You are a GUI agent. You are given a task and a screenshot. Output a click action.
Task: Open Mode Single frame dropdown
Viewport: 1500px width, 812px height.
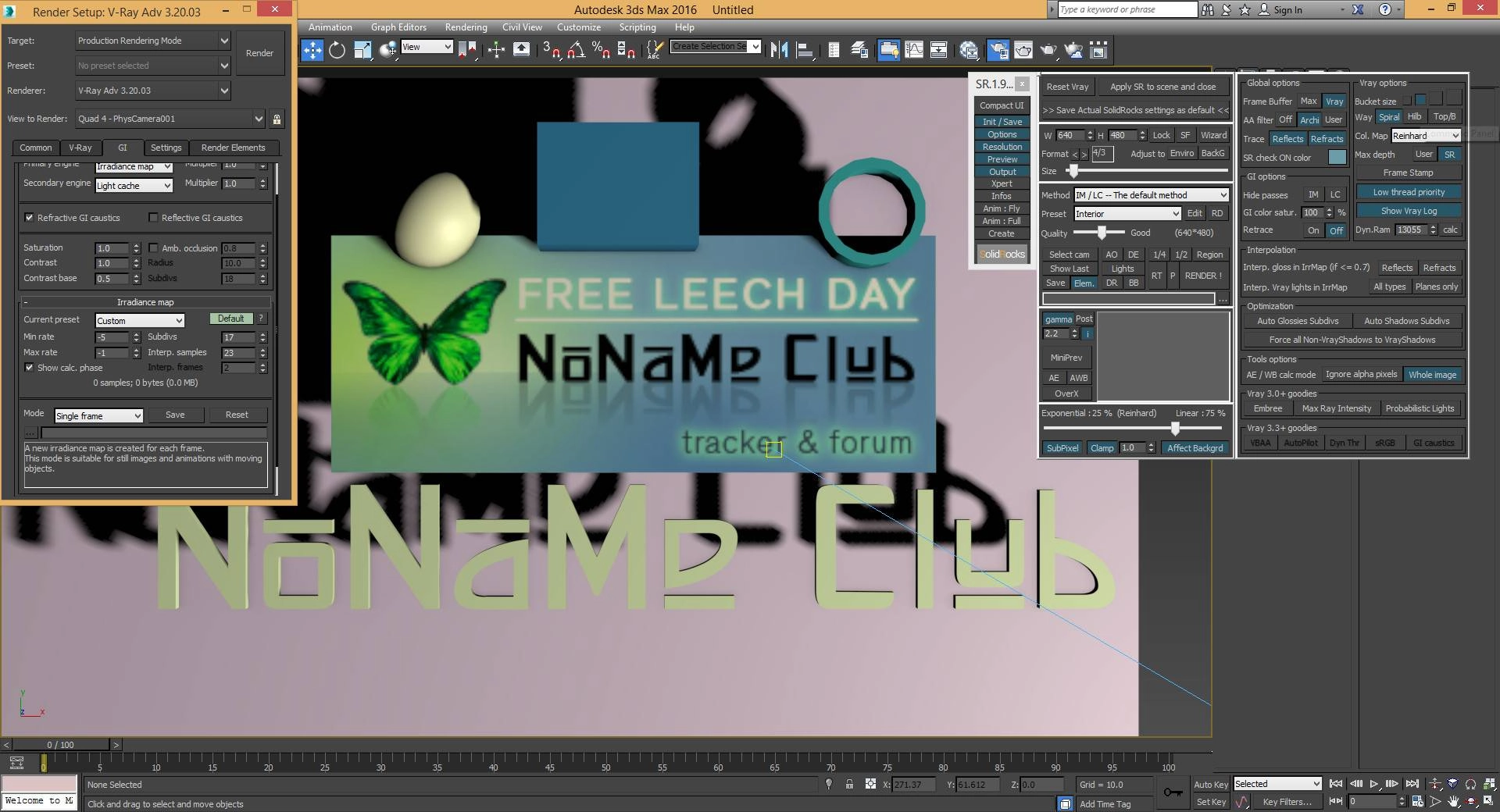(x=98, y=416)
